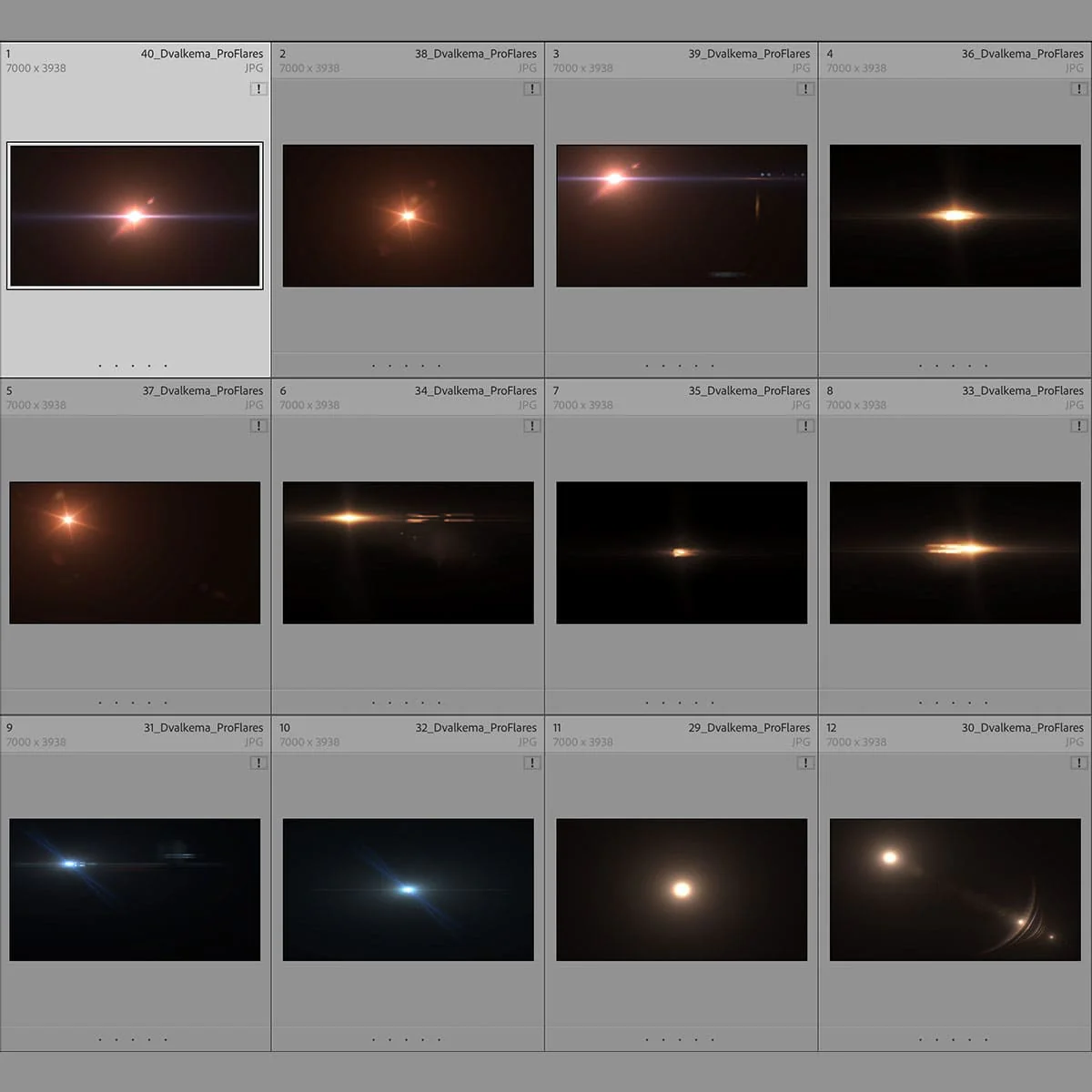Click the JPG label in cell 9

[254, 742]
